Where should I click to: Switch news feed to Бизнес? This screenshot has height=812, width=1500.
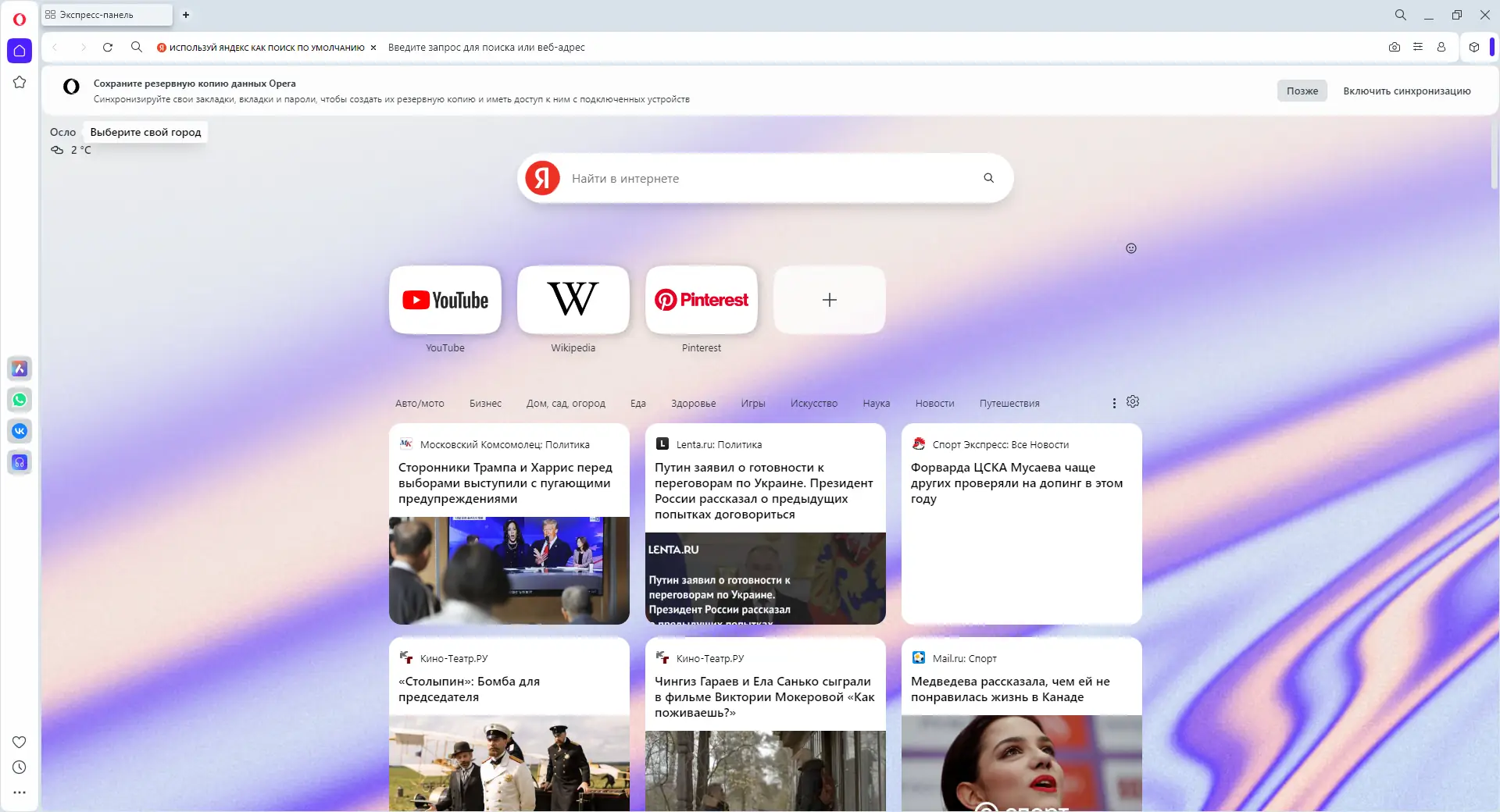click(x=485, y=404)
